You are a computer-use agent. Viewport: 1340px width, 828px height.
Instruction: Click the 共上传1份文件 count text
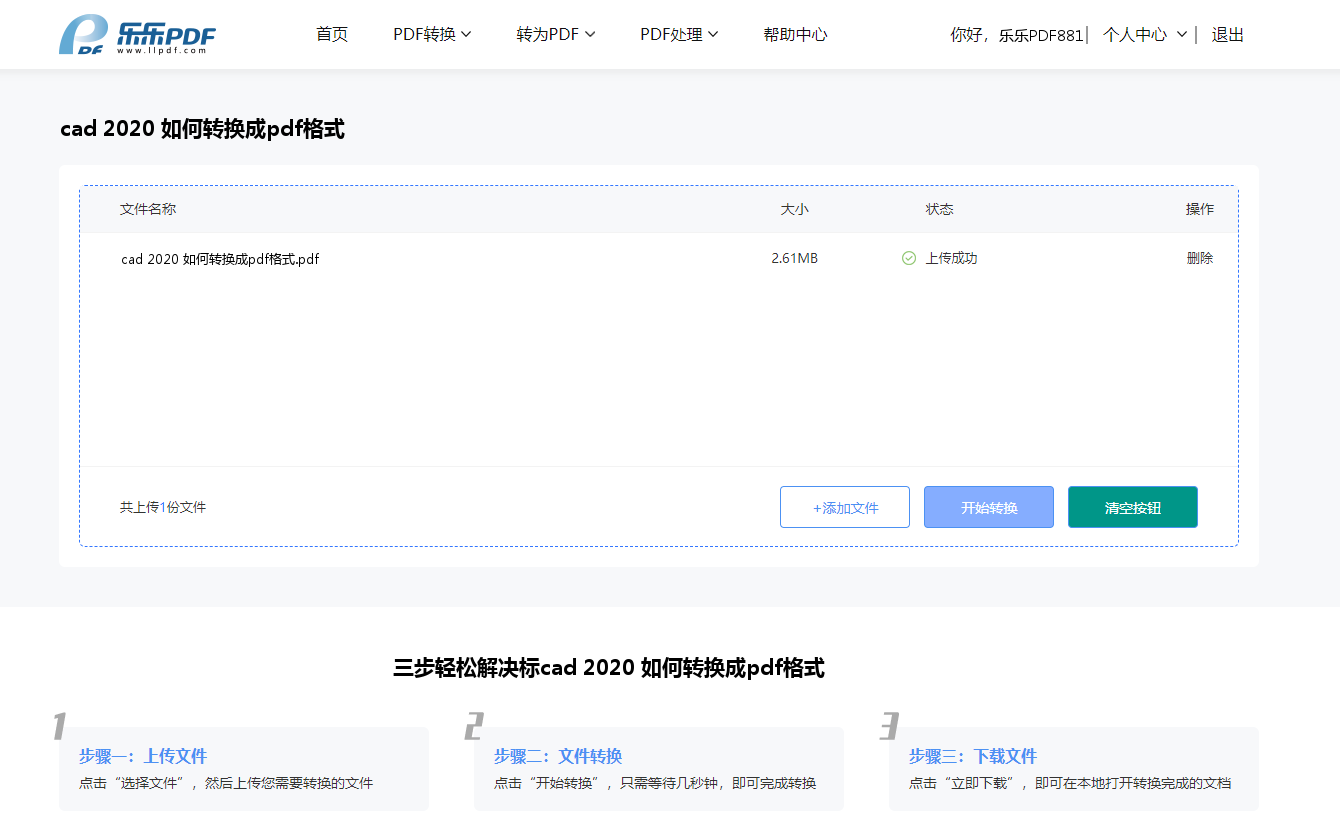tap(163, 507)
